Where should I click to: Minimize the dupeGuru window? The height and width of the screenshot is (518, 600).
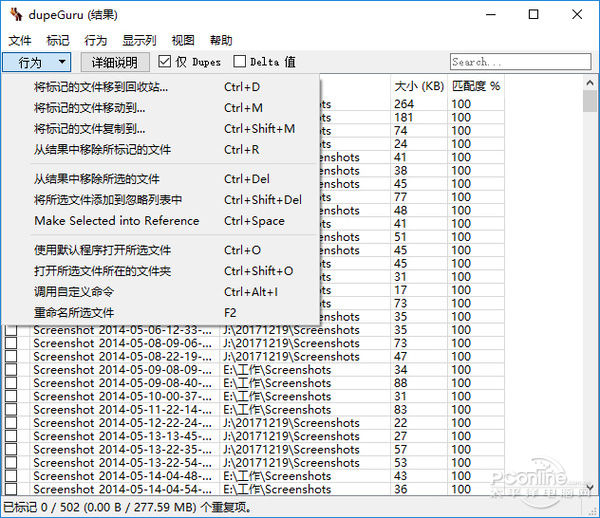pos(491,15)
